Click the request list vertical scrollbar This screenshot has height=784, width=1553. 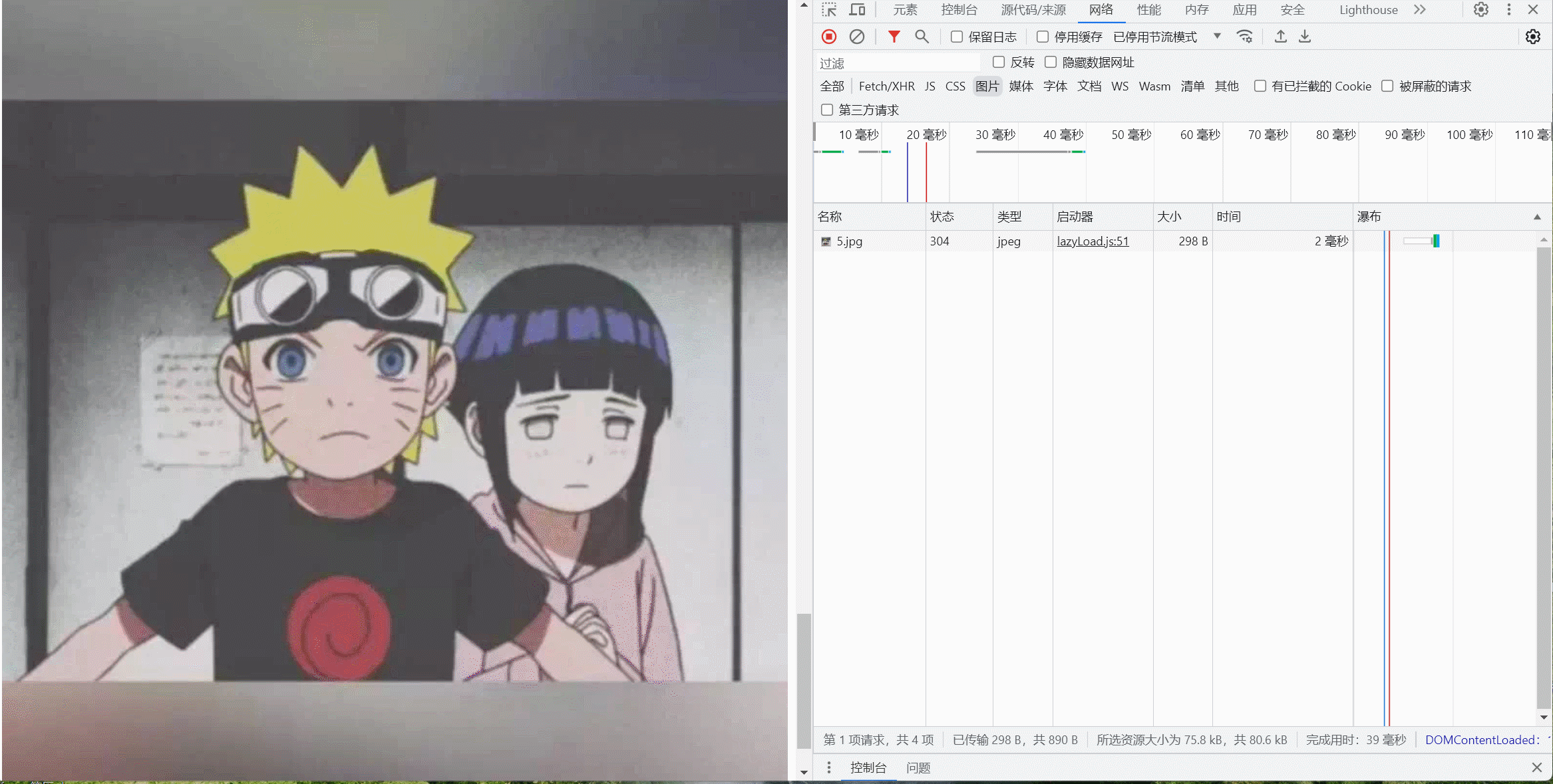click(1544, 477)
